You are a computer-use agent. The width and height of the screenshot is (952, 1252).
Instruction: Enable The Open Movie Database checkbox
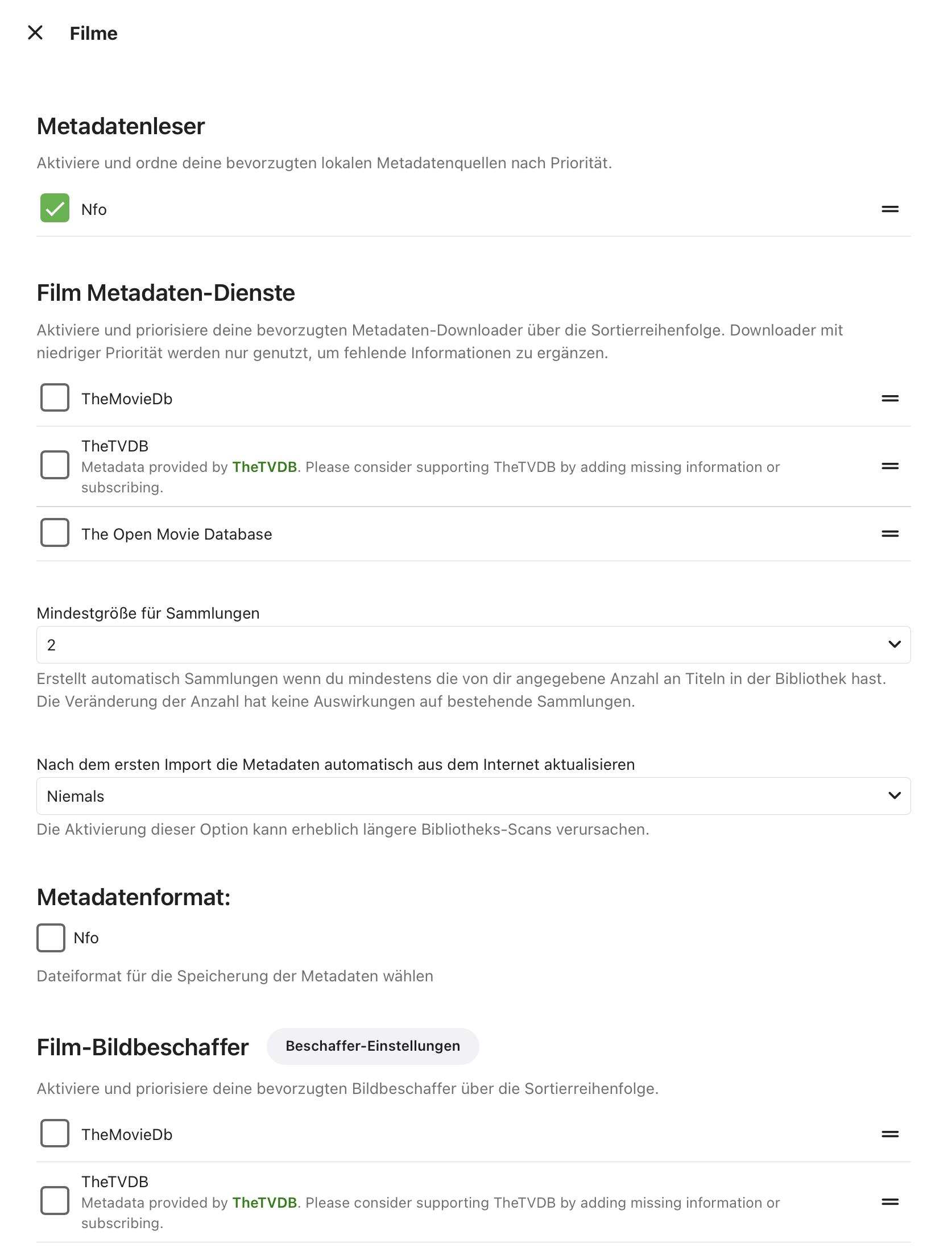(x=55, y=533)
